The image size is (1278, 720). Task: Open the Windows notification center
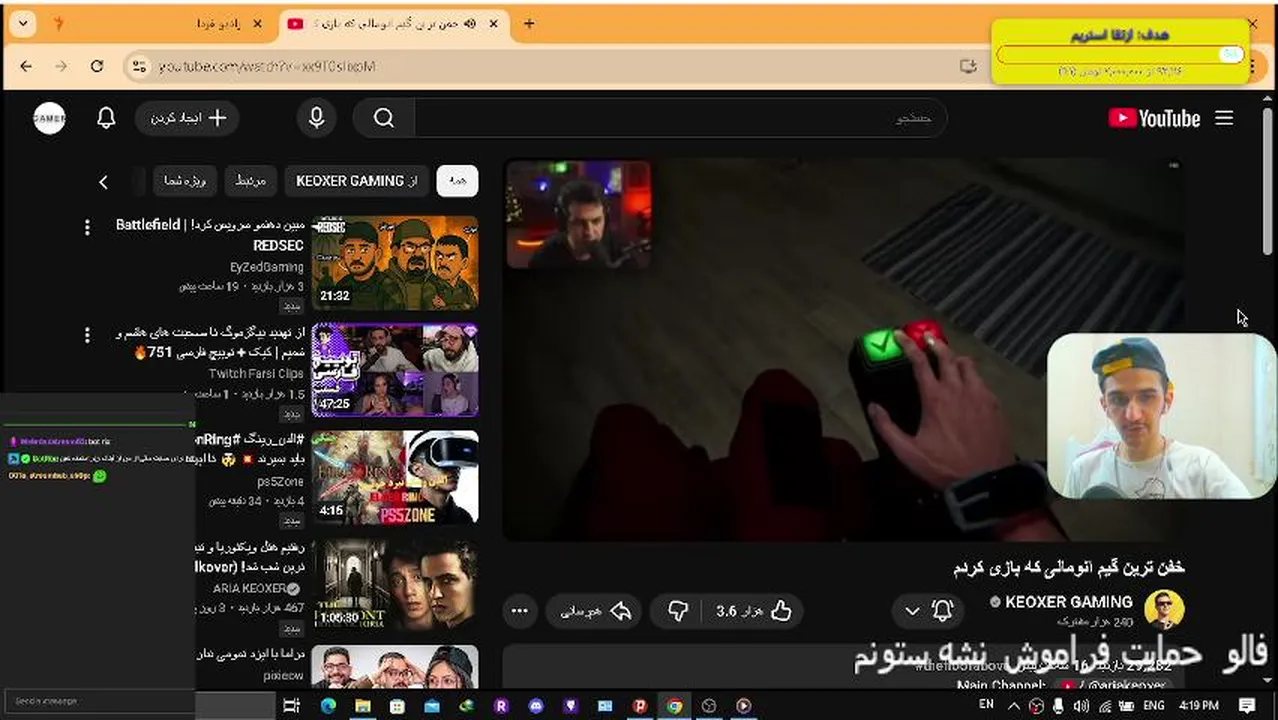[x=1246, y=706]
